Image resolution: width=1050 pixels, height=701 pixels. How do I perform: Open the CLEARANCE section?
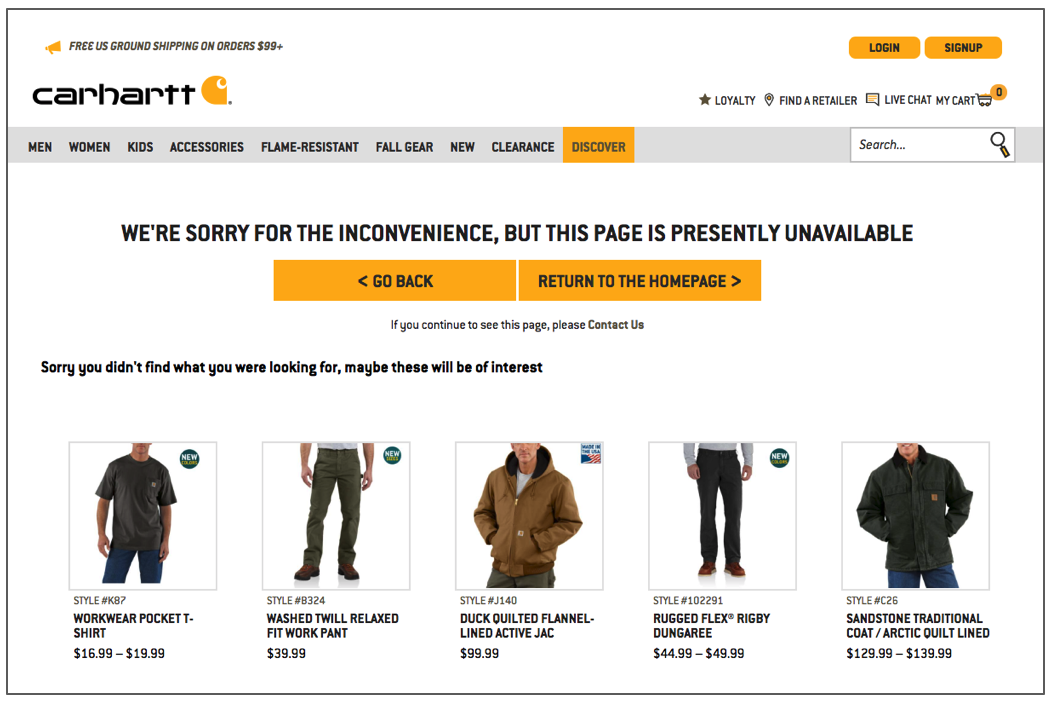pyautogui.click(x=522, y=145)
